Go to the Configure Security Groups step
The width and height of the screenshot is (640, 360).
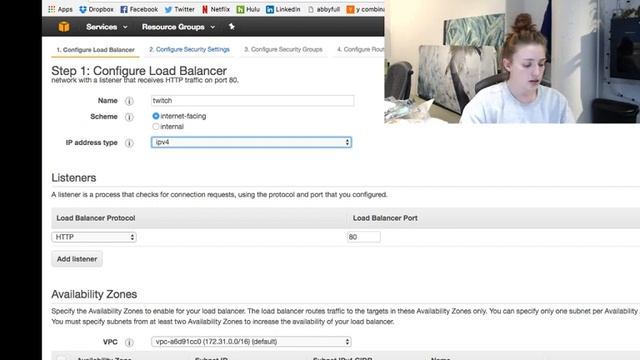tap(283, 49)
